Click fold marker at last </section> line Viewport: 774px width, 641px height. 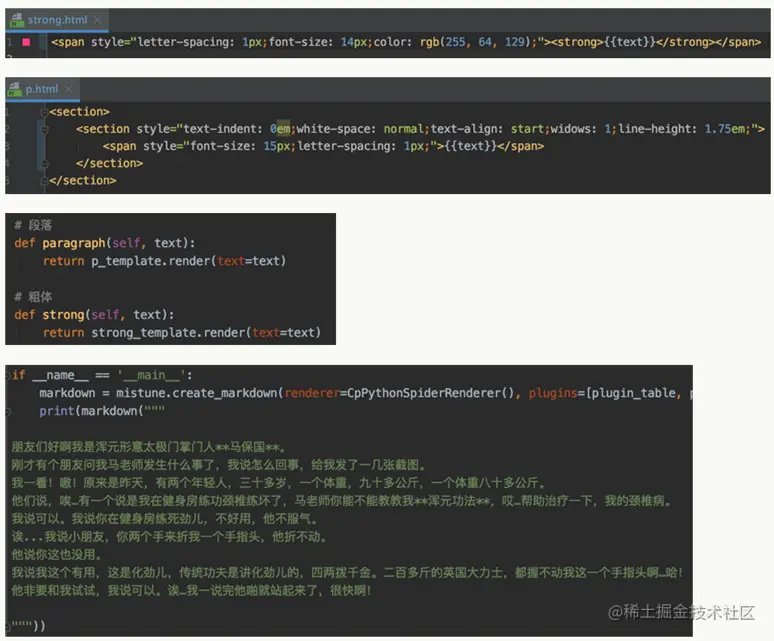click(44, 181)
